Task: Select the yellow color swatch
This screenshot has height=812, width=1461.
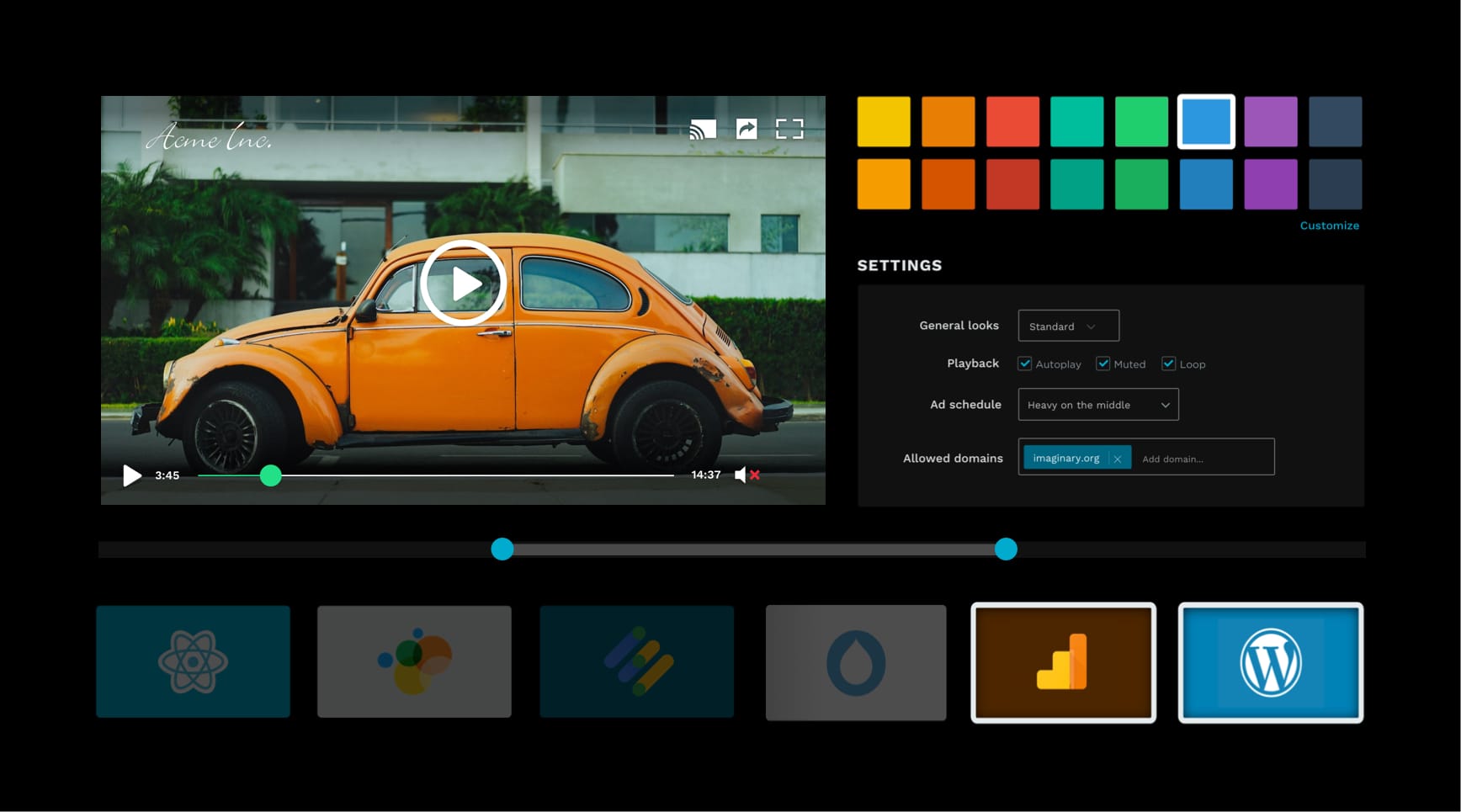Action: coord(883,121)
